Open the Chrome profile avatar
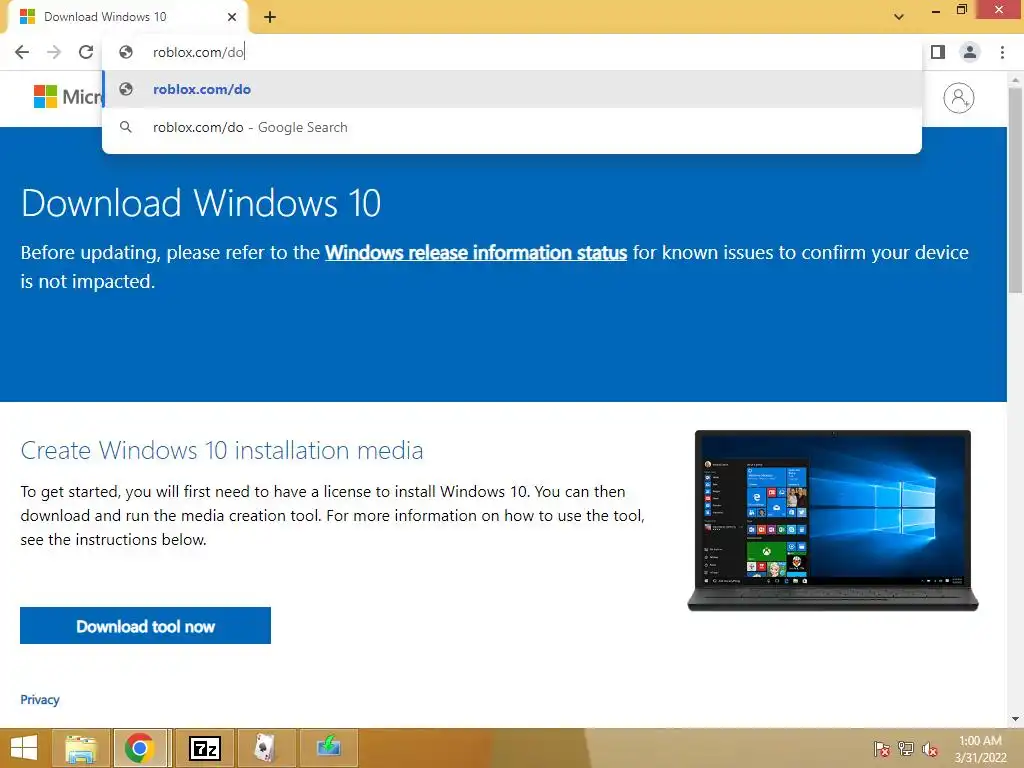Screen dimensions: 1024x768 (970, 52)
